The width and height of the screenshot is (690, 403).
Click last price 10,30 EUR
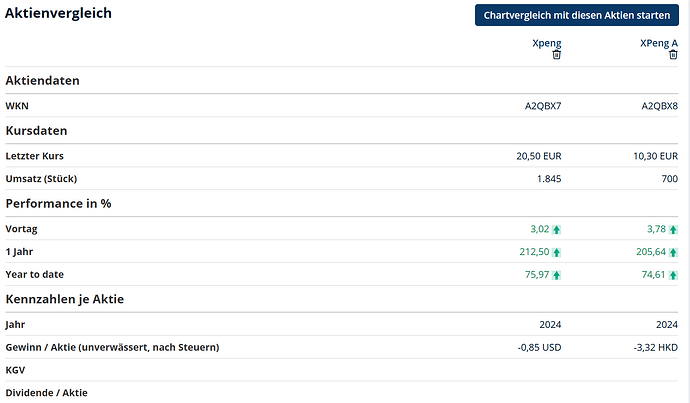pos(654,156)
